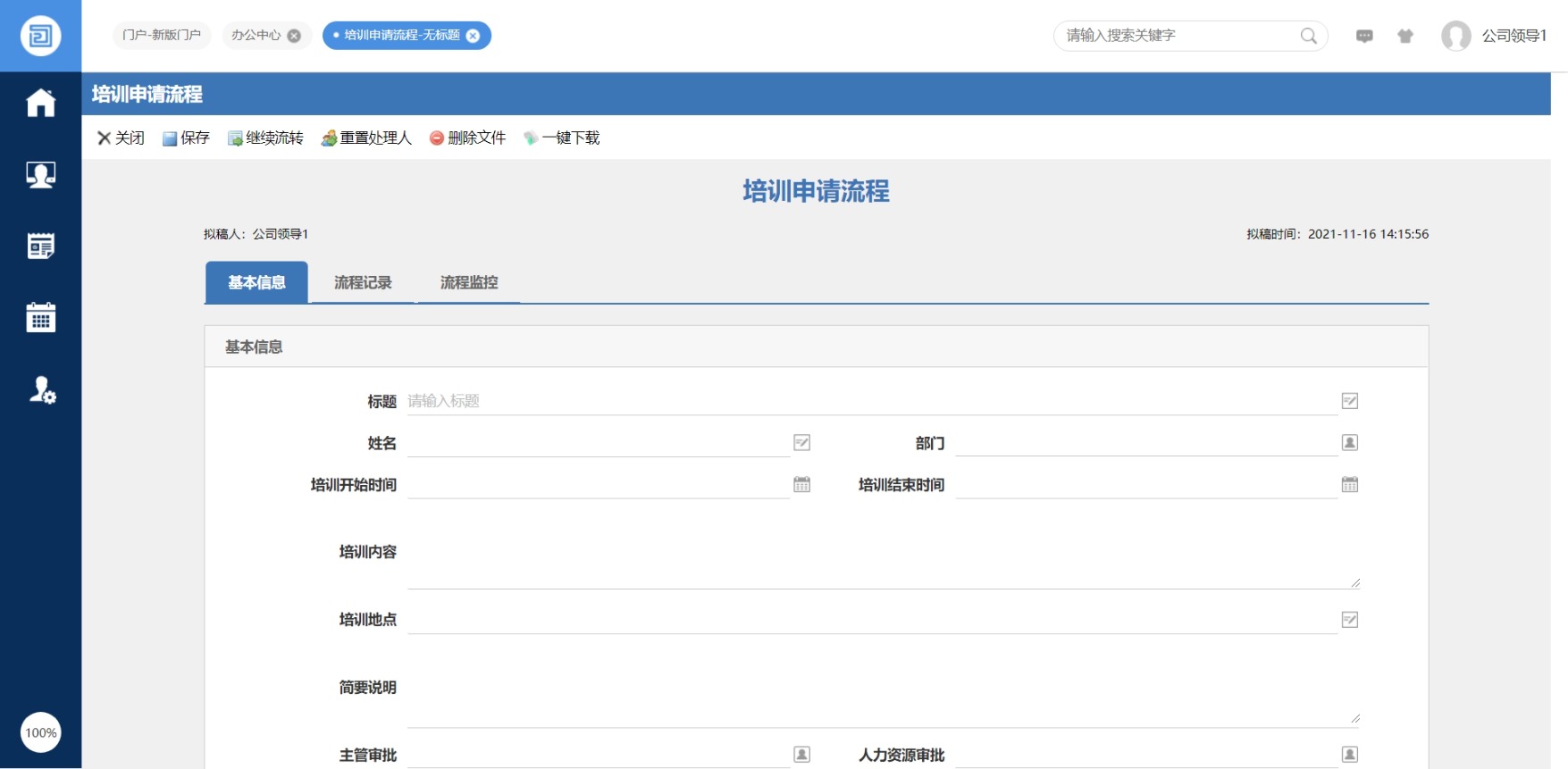
Task: Open the calendar picker for 培训结束时间
Action: click(x=1350, y=484)
